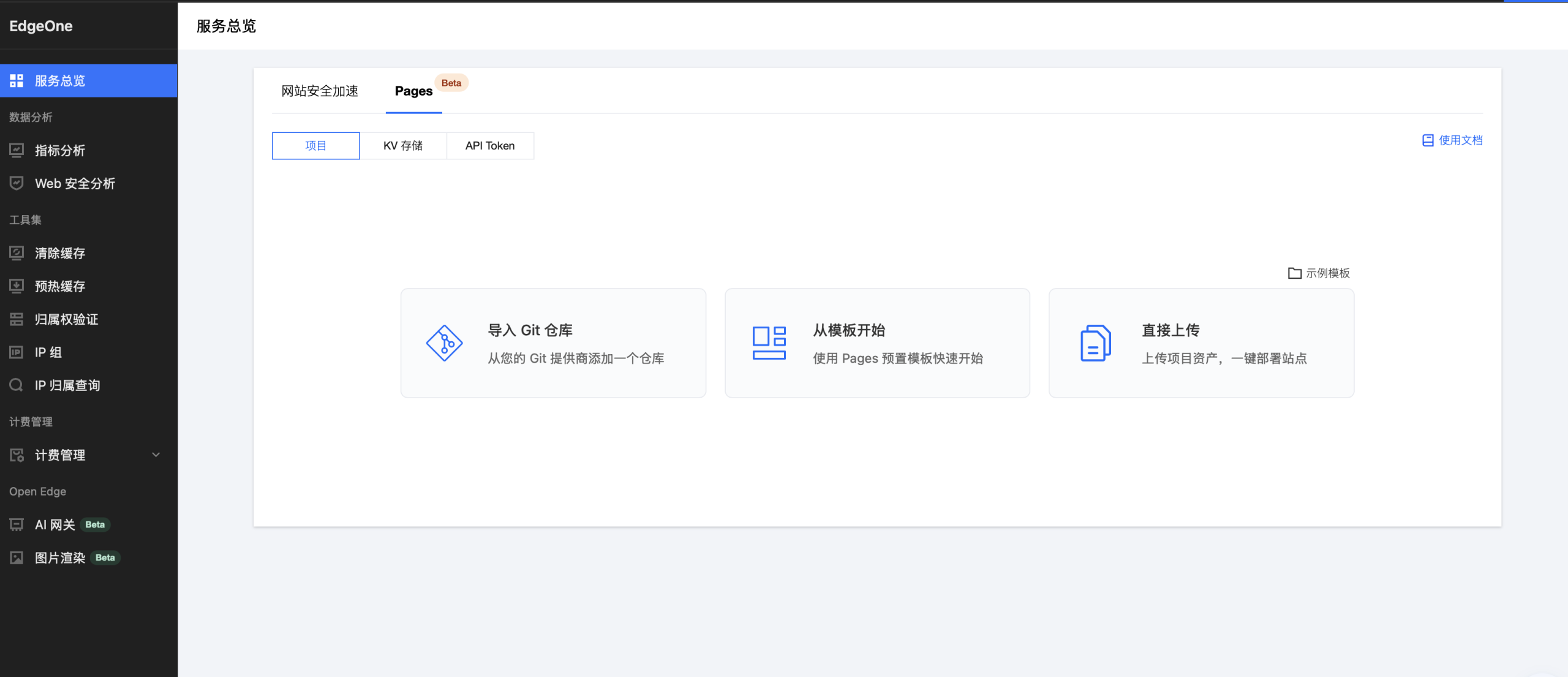Open the 计费管理 sidebar menu
1568x677 pixels.
[x=60, y=455]
